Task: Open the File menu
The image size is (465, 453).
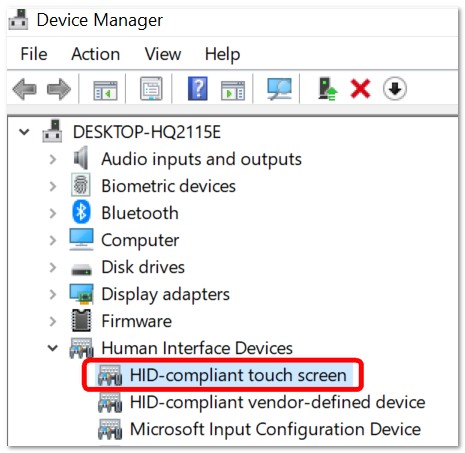Action: [34, 54]
